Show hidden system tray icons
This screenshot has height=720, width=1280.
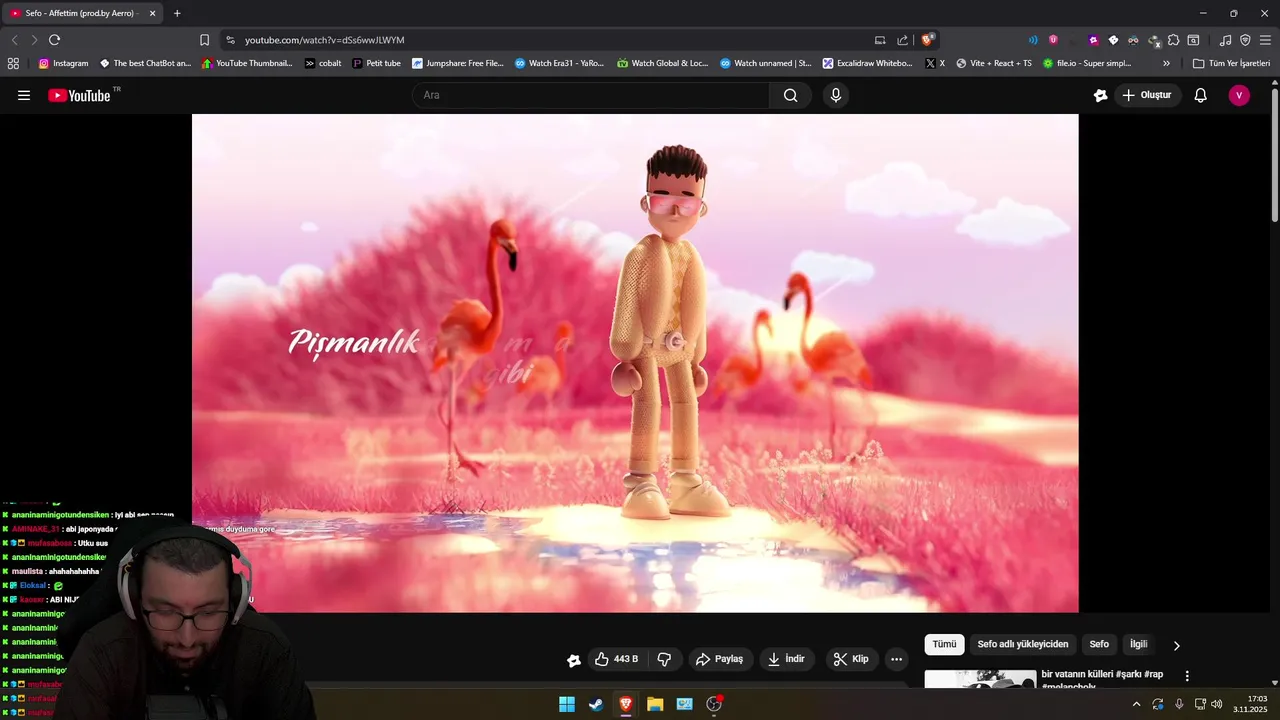pos(1136,704)
